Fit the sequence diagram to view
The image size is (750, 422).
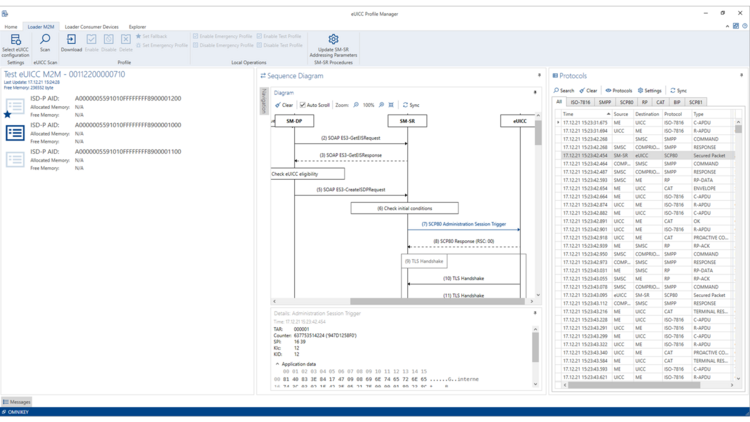point(391,105)
